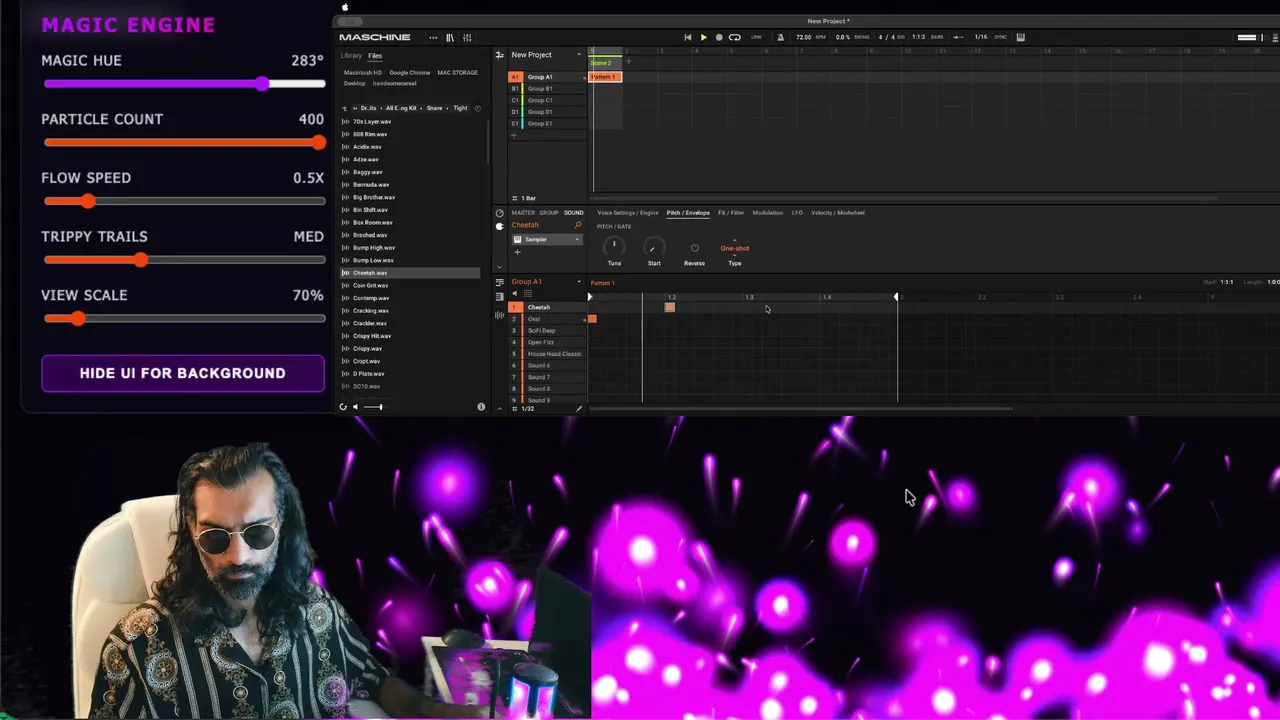
Task: Select the 70s Layer.wav file
Action: 410,122
